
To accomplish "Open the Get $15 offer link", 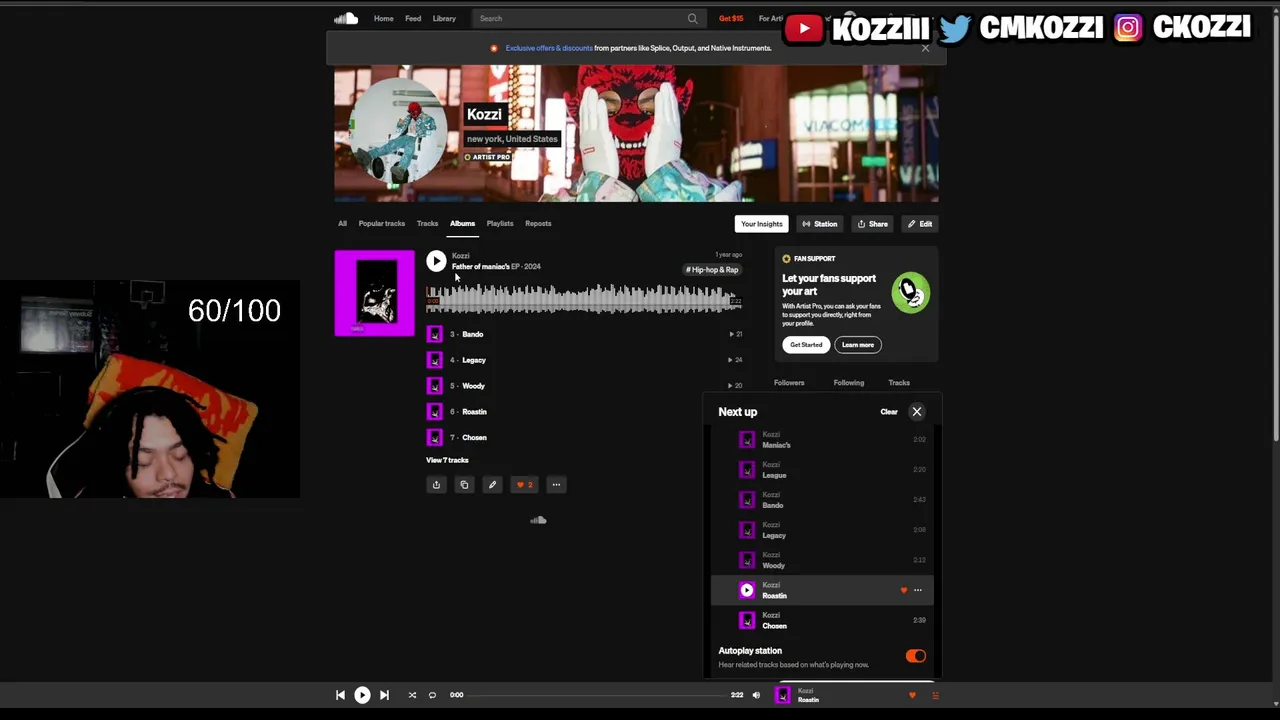I will coord(731,18).
